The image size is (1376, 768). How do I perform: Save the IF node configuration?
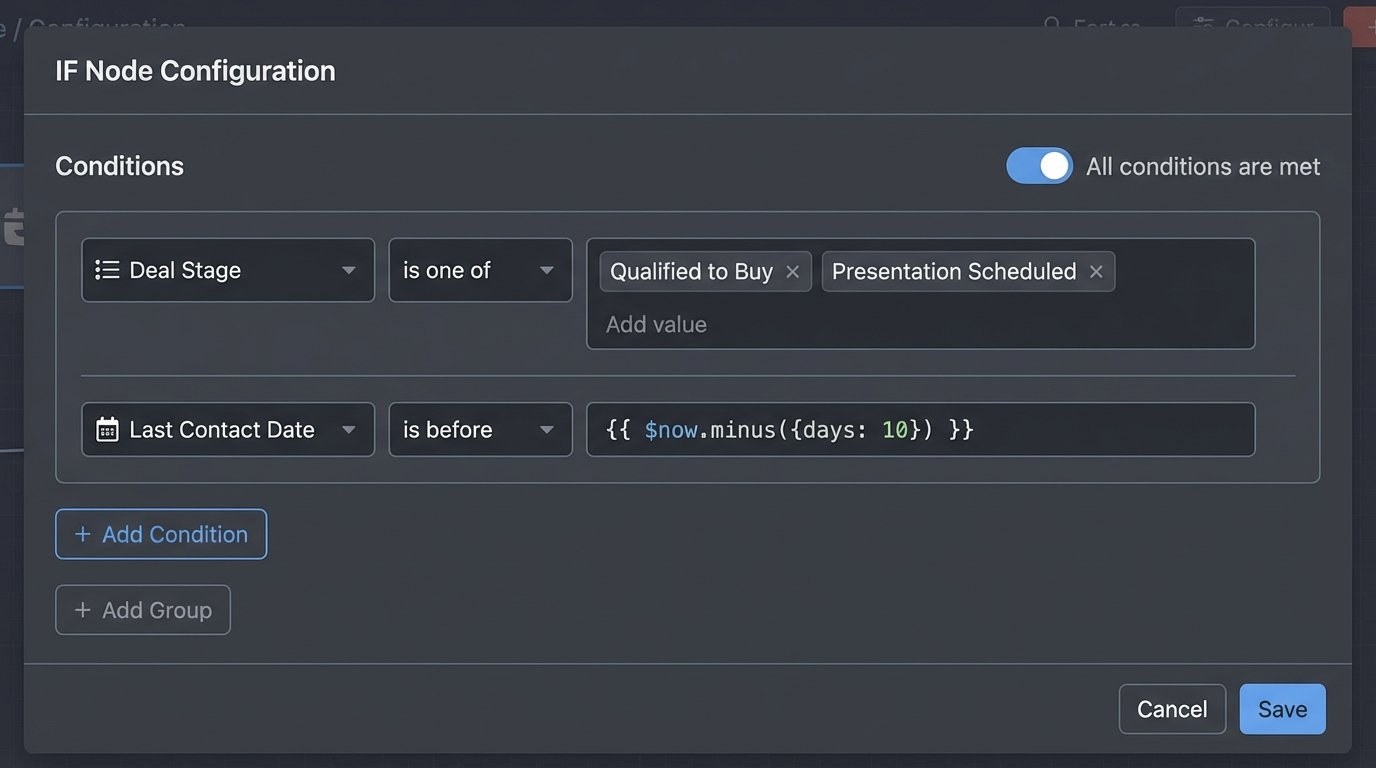pos(1282,708)
